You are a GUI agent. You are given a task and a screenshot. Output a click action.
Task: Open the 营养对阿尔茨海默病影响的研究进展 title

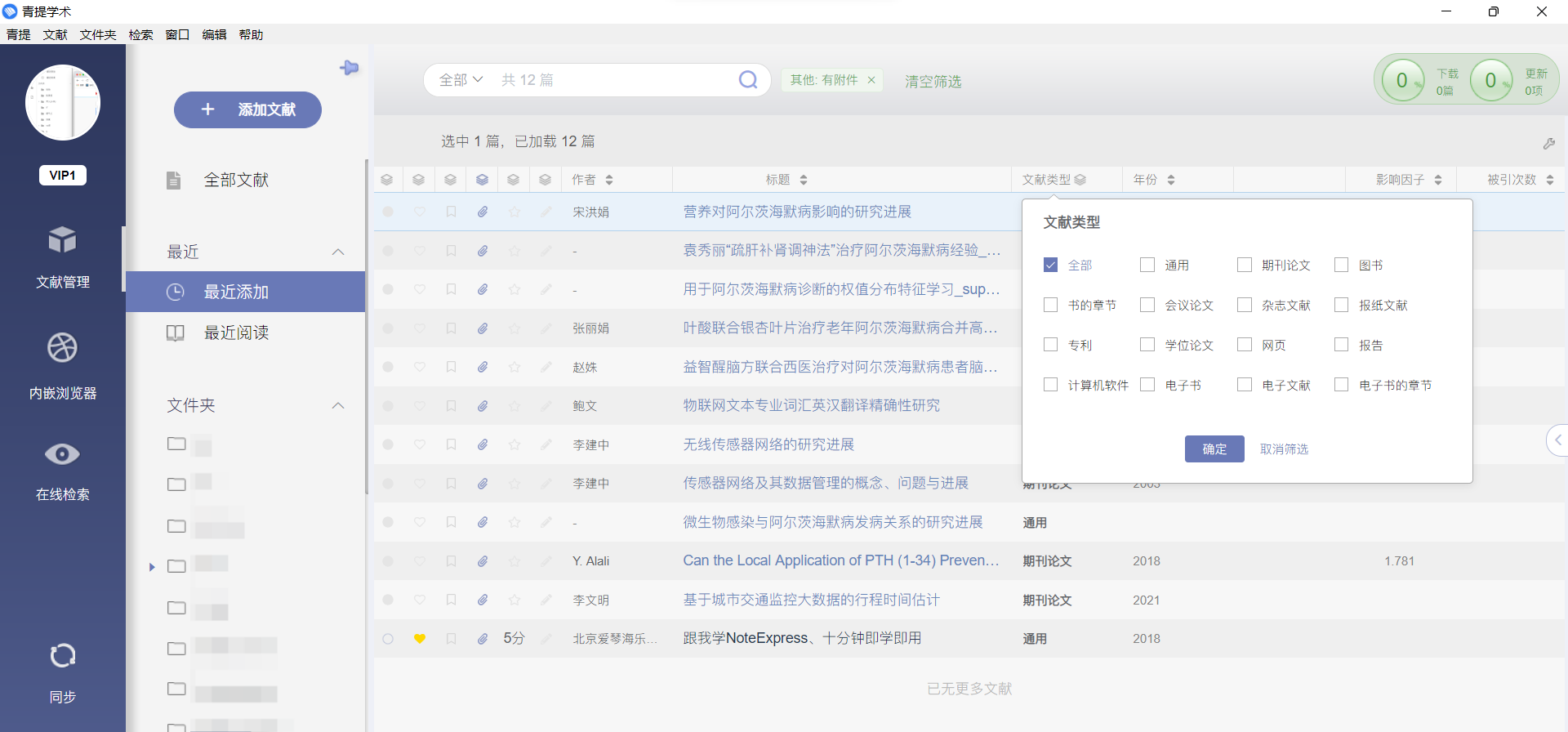click(797, 212)
